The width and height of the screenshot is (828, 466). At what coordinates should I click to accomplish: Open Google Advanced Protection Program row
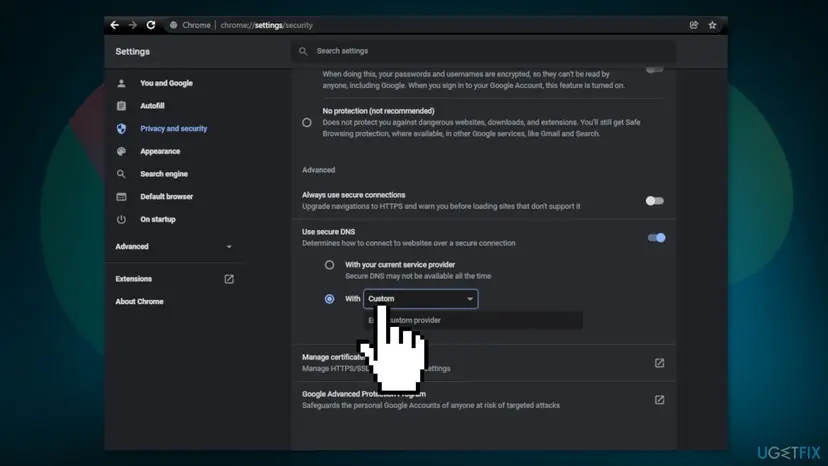pos(483,400)
